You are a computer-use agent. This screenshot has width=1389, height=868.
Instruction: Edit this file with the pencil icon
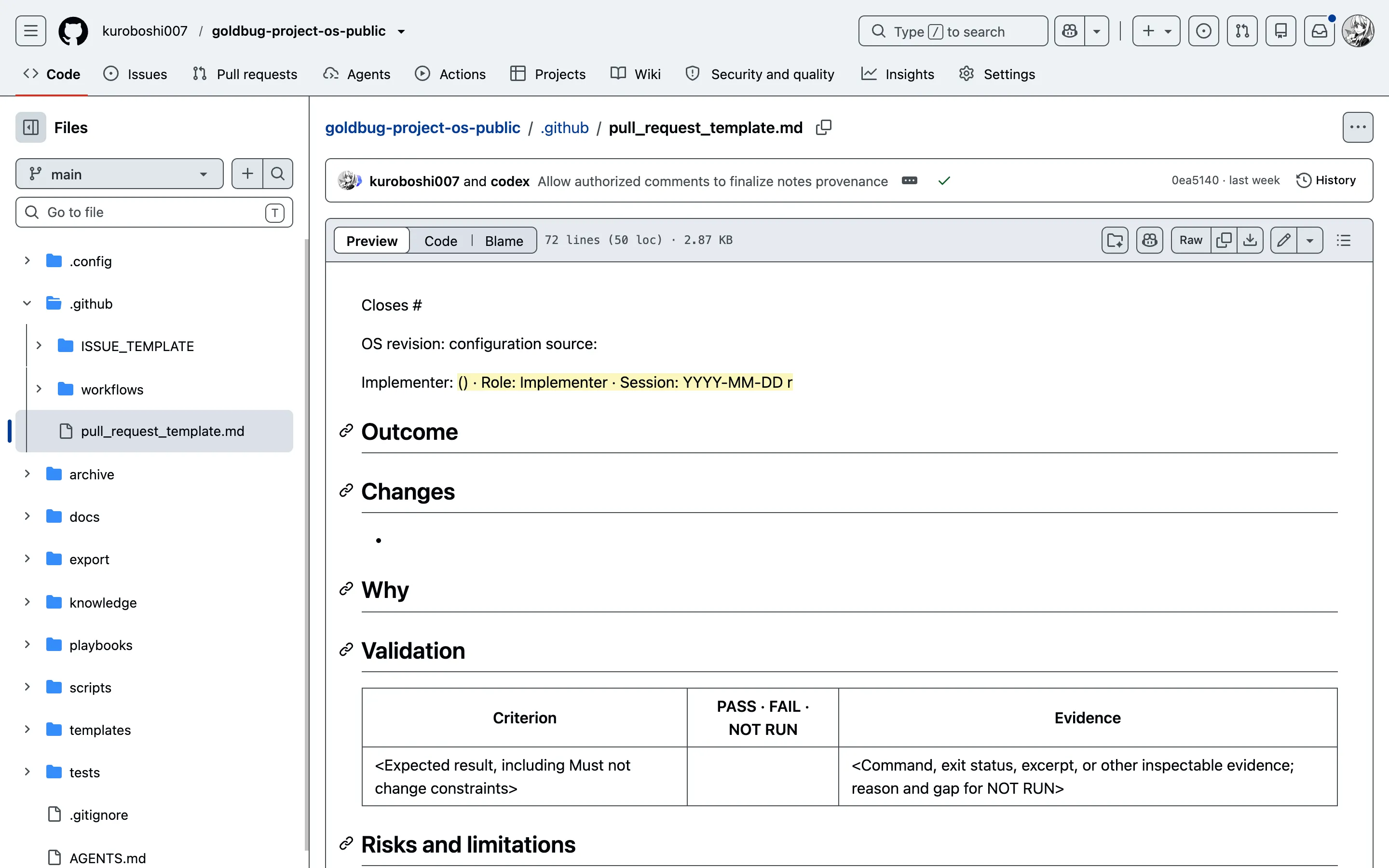click(1284, 240)
